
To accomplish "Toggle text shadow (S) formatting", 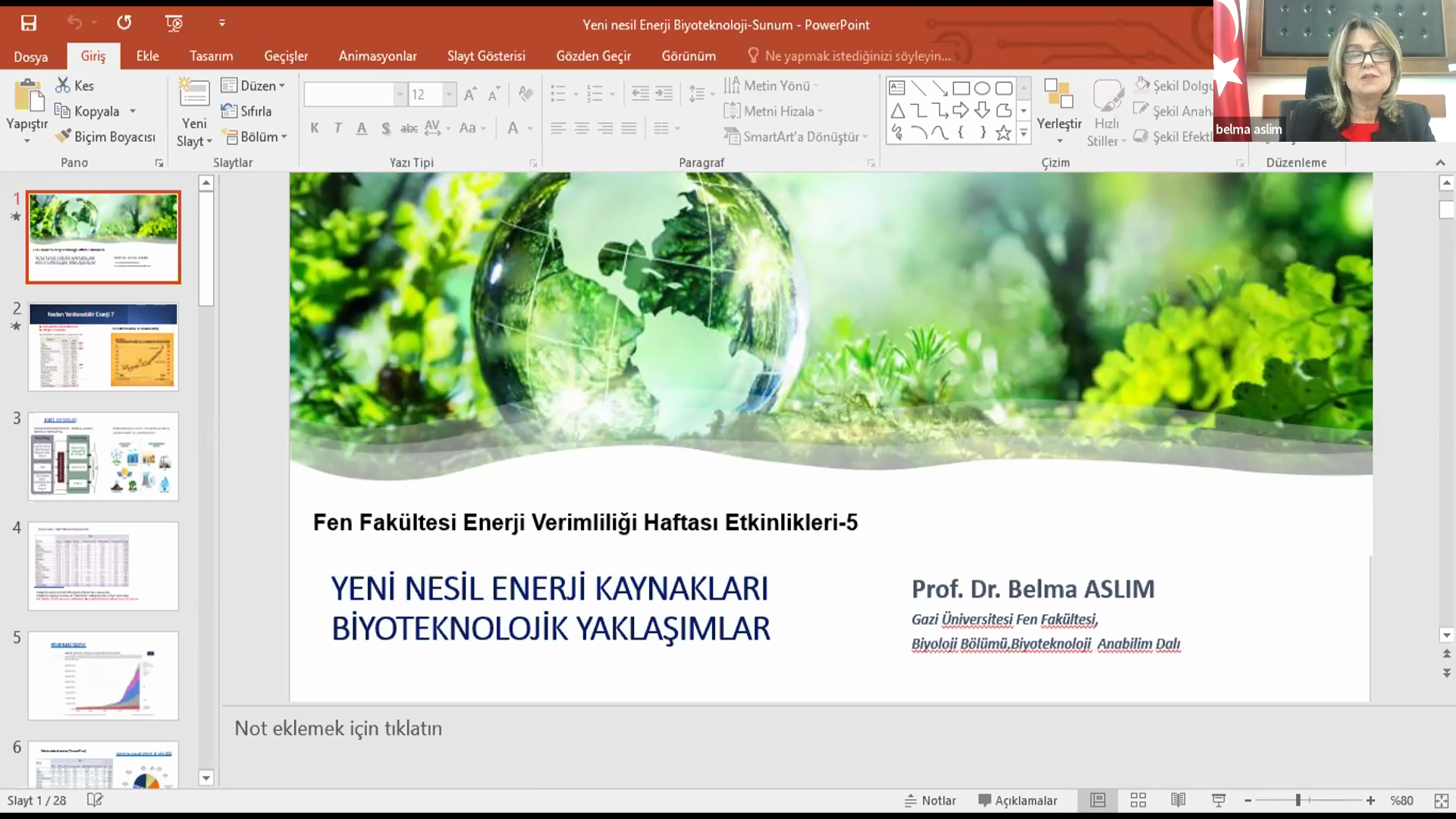I will point(386,128).
